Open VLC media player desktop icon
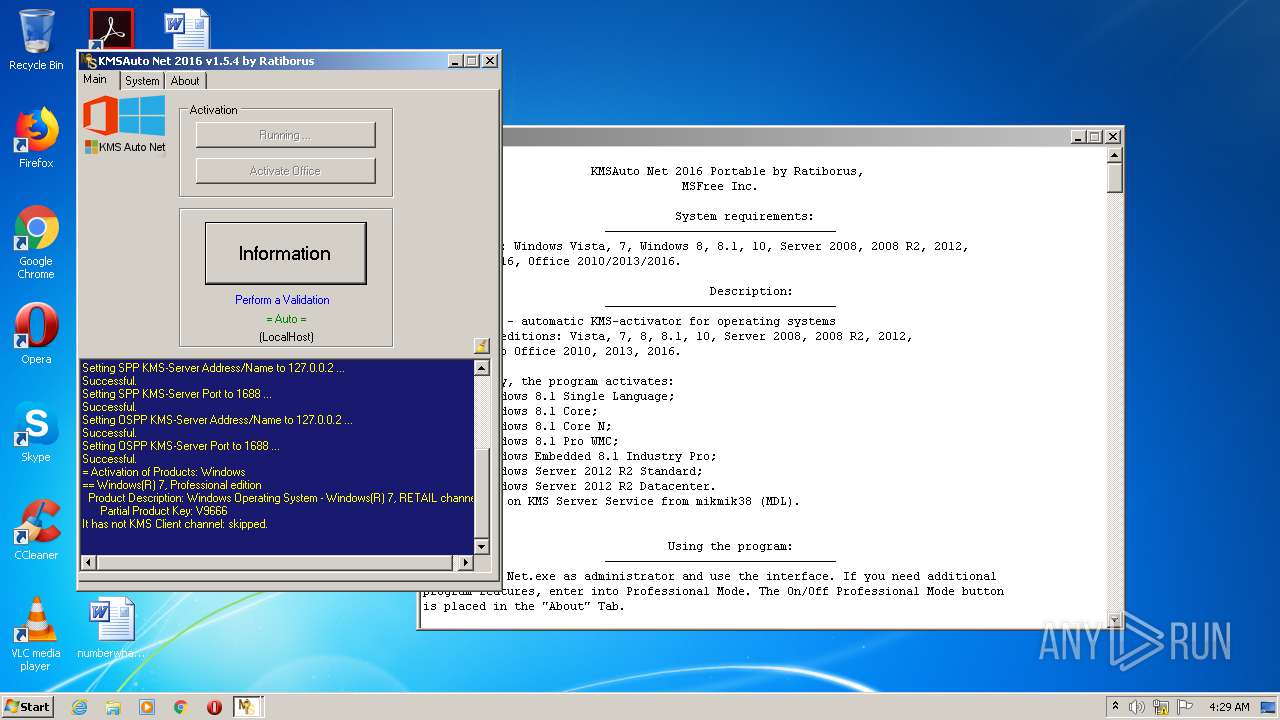Viewport: 1280px width, 720px height. (36, 634)
